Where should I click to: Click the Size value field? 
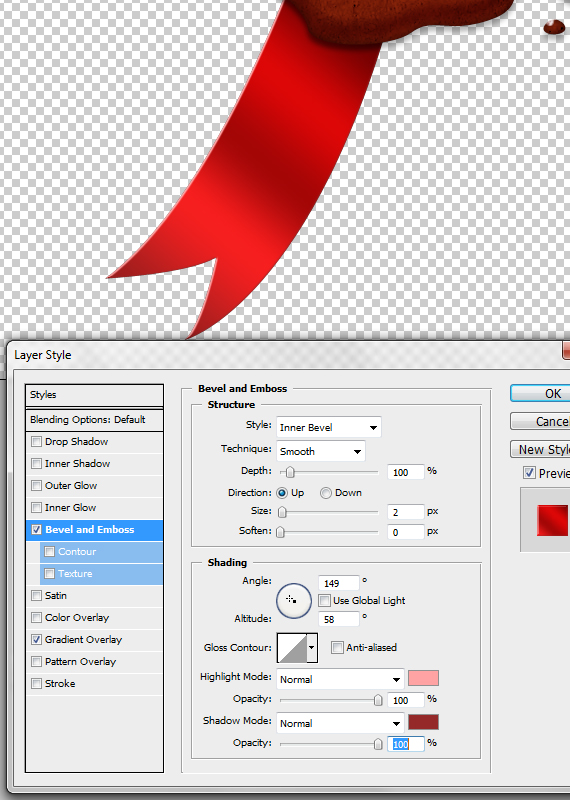(405, 512)
